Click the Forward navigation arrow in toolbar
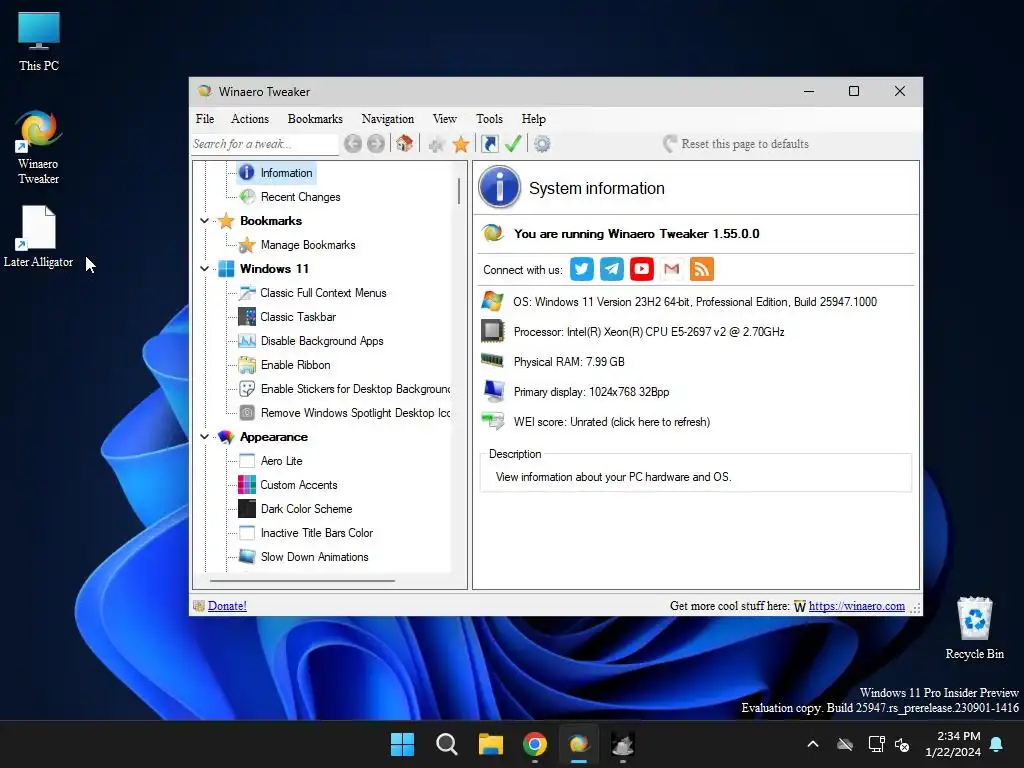Viewport: 1024px width, 768px height. point(376,144)
